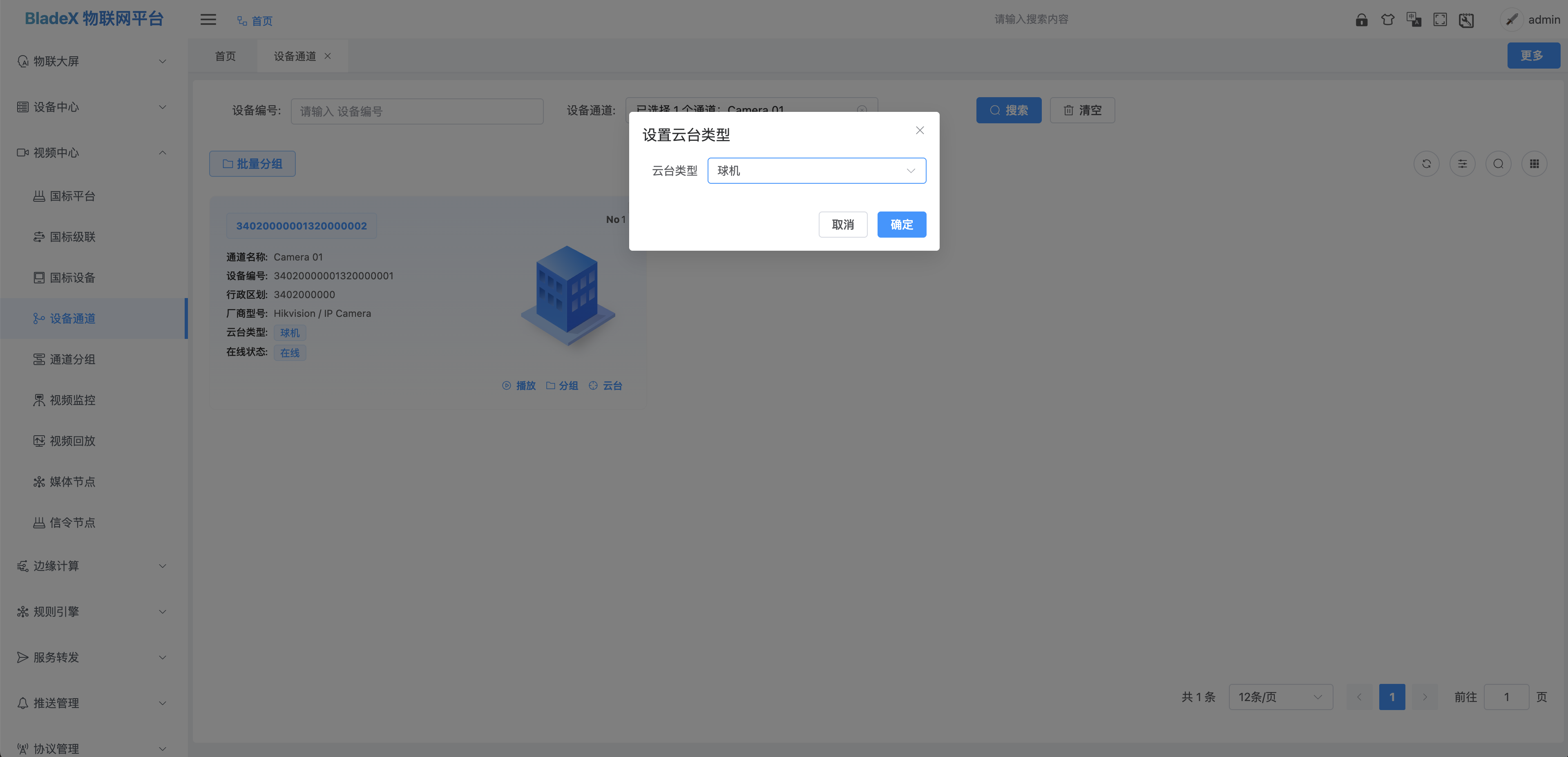Open the 更多 button

[1533, 56]
